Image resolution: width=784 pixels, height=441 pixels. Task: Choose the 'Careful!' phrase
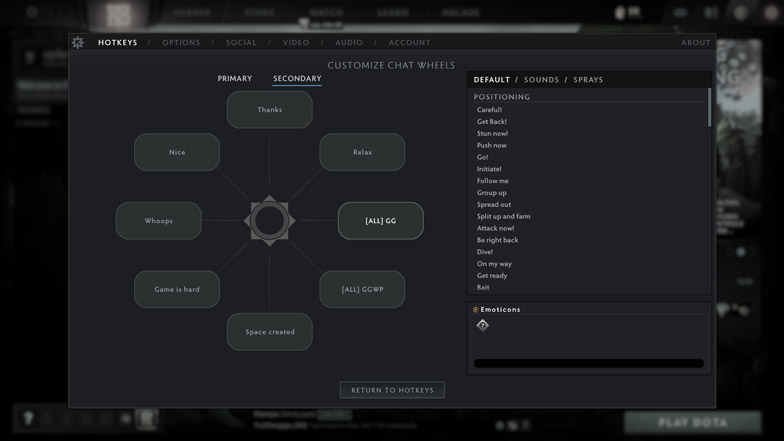(490, 110)
